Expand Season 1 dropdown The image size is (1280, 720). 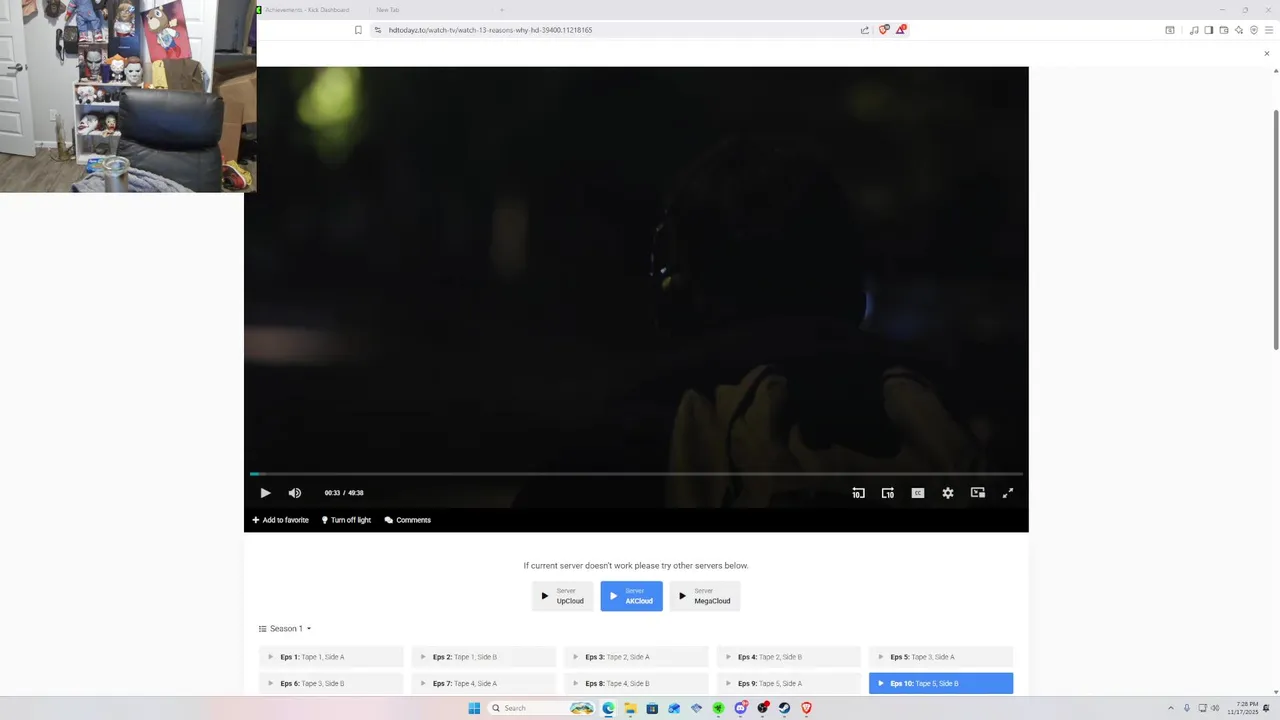click(285, 629)
